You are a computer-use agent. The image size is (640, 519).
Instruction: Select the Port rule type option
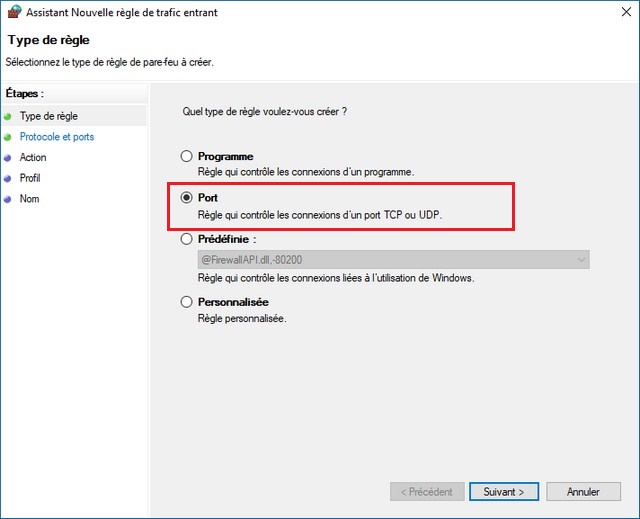click(x=186, y=198)
